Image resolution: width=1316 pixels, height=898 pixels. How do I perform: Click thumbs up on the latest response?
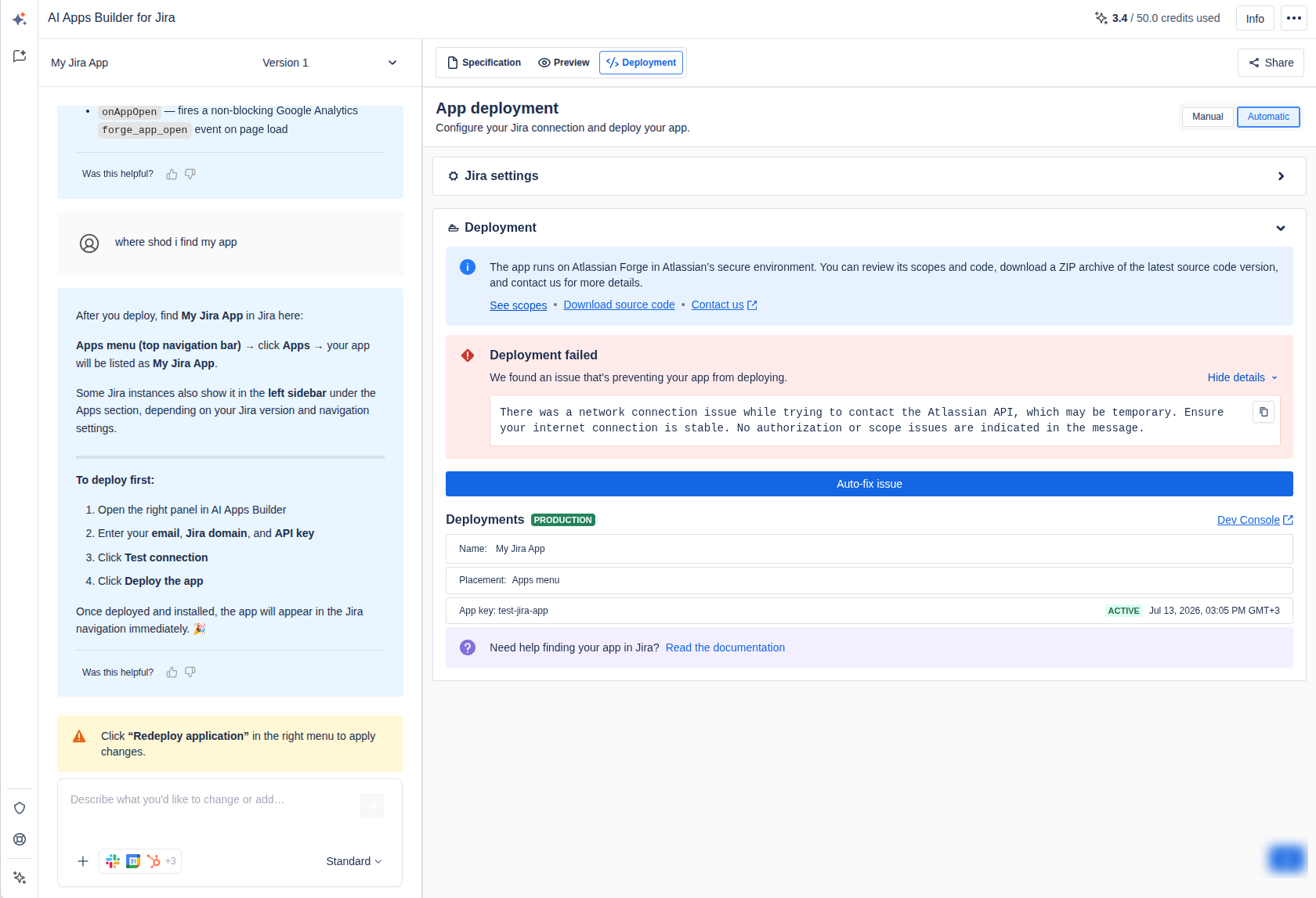pyautogui.click(x=172, y=673)
